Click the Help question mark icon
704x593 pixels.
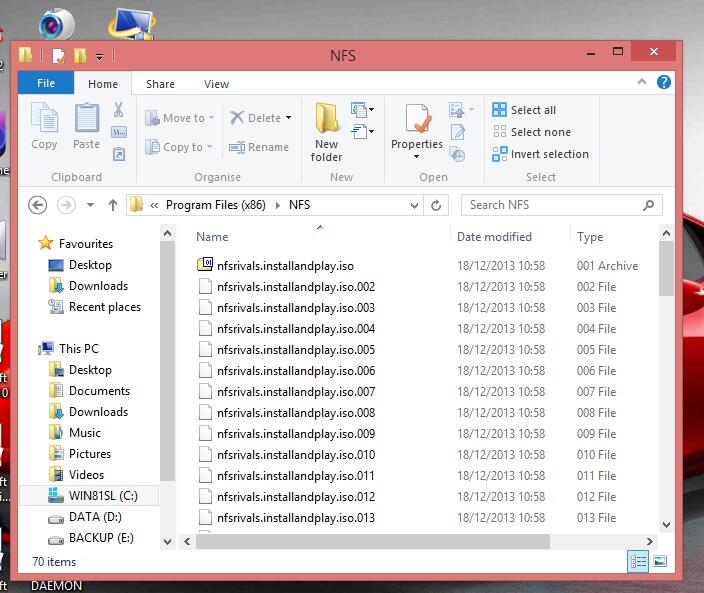(663, 82)
